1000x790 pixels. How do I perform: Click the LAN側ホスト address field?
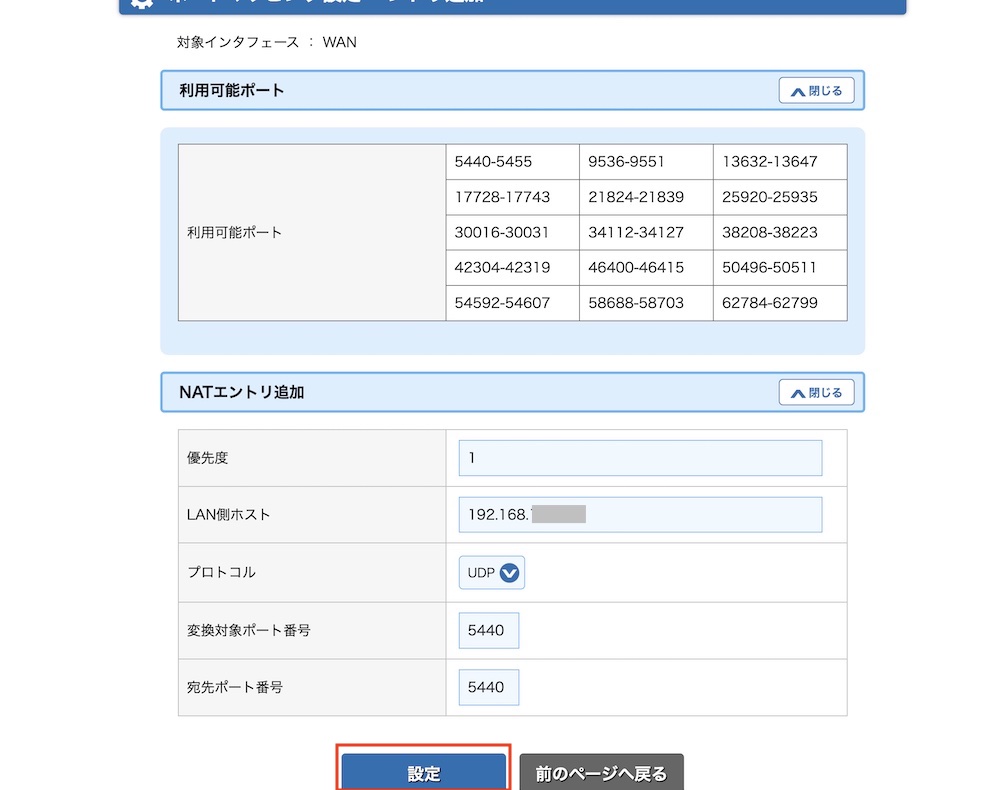click(x=640, y=515)
